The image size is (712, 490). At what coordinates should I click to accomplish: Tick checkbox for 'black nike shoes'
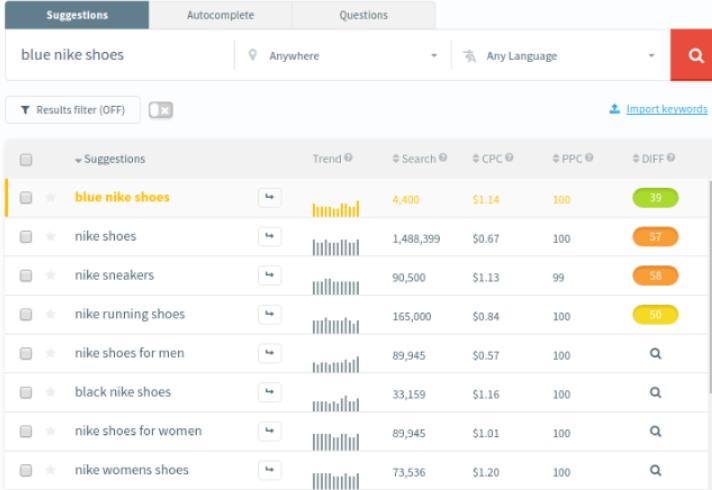(26, 392)
